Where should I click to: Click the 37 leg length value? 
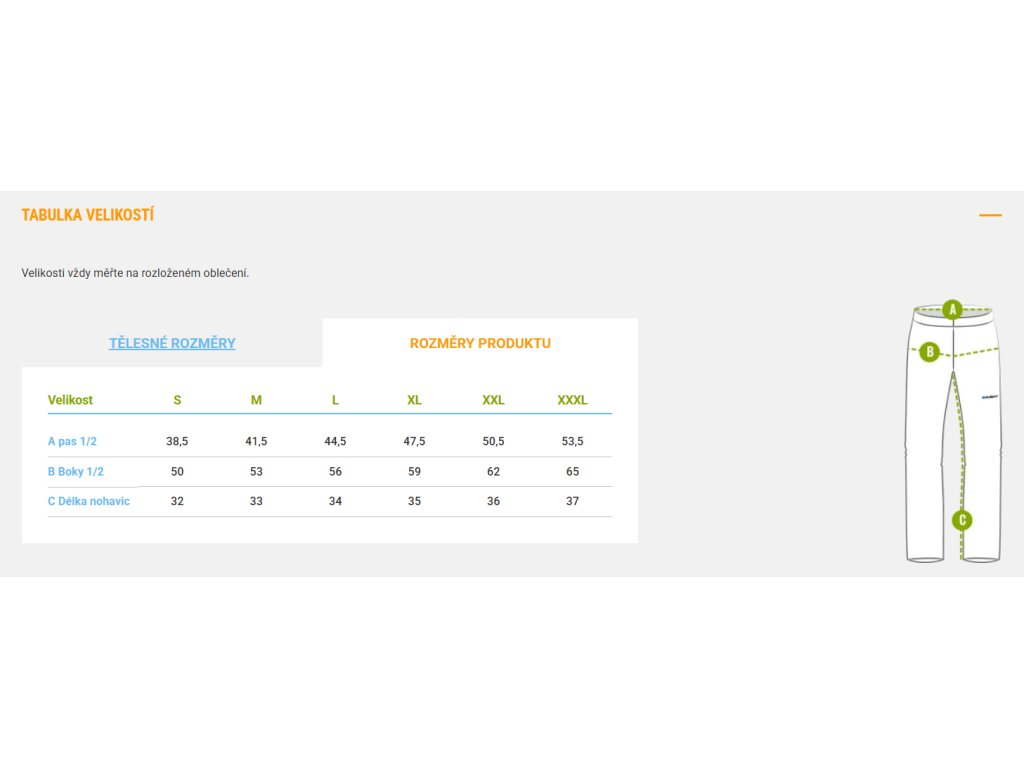point(572,501)
